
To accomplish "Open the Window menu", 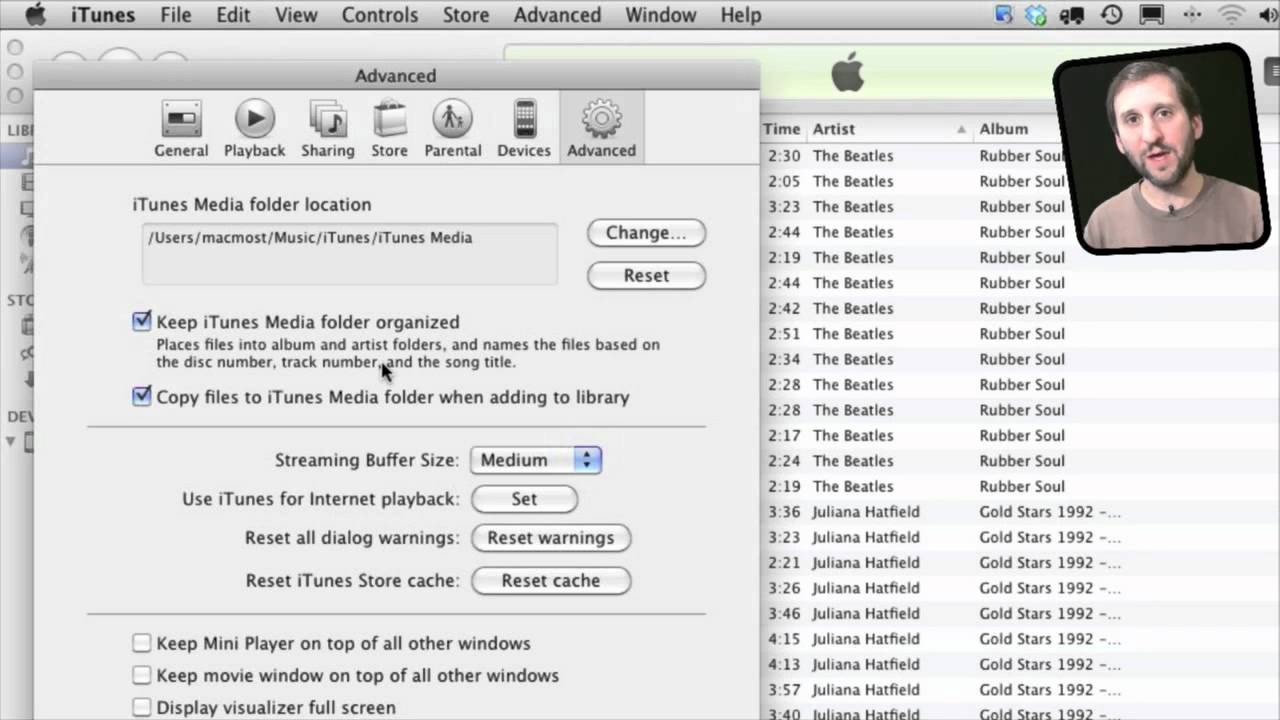I will [660, 15].
